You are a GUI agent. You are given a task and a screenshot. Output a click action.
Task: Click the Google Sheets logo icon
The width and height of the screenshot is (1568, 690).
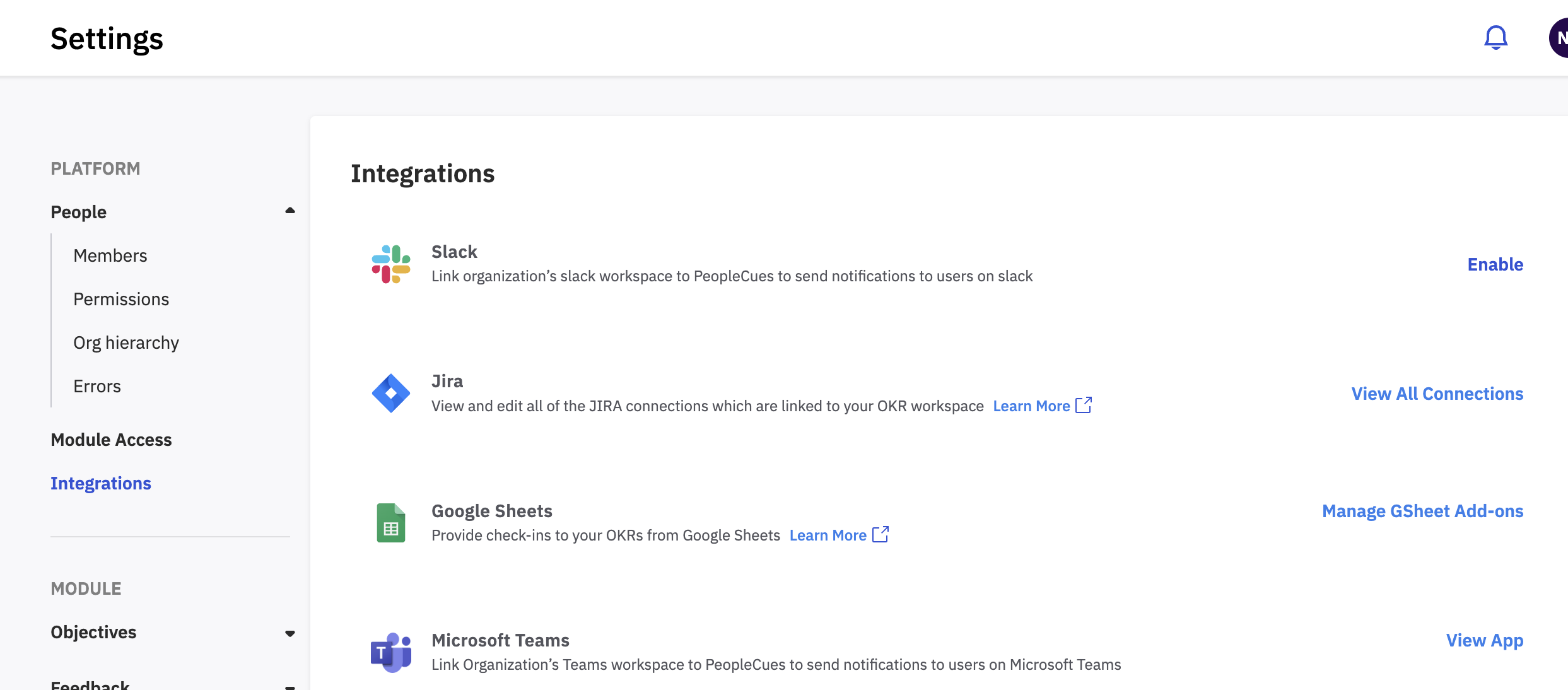391,523
